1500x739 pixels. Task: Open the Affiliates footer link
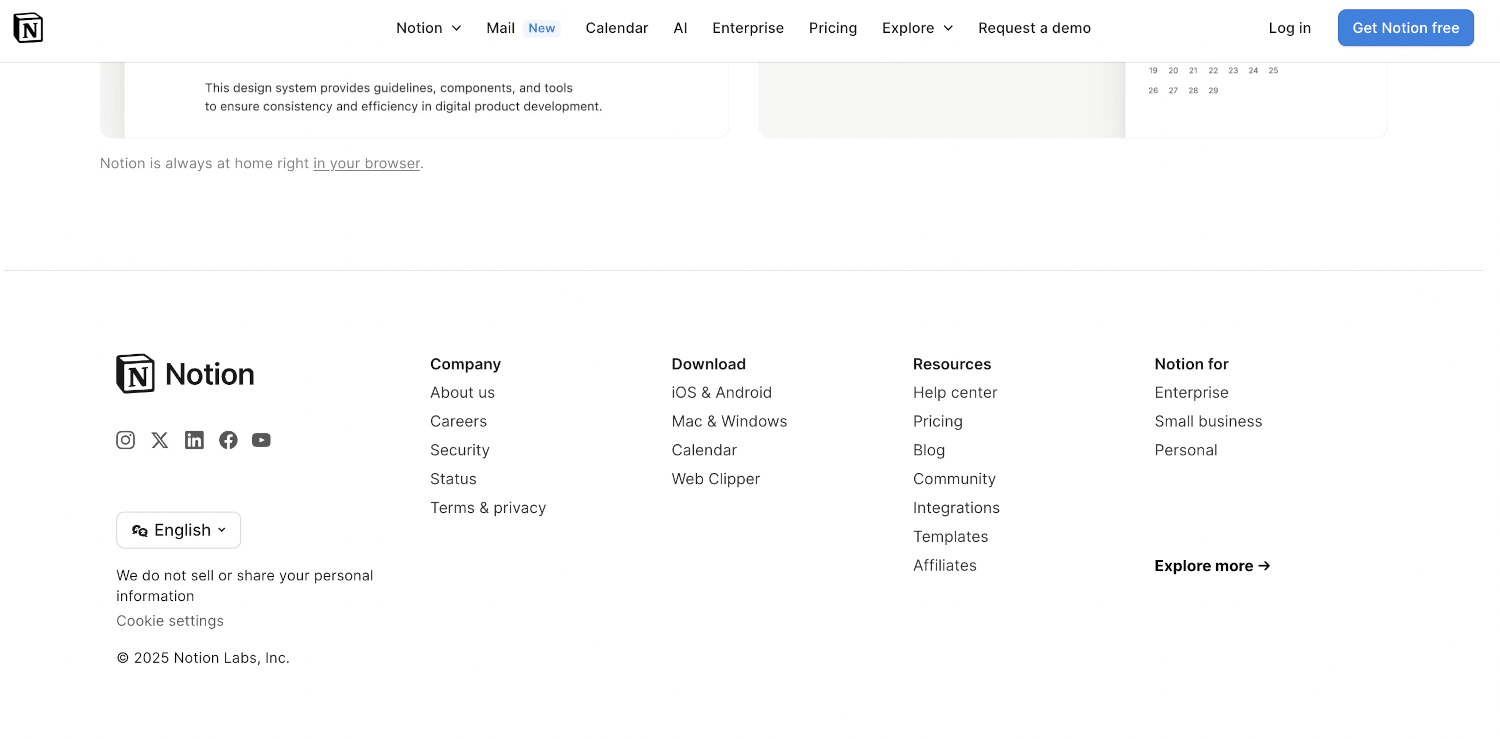click(945, 566)
